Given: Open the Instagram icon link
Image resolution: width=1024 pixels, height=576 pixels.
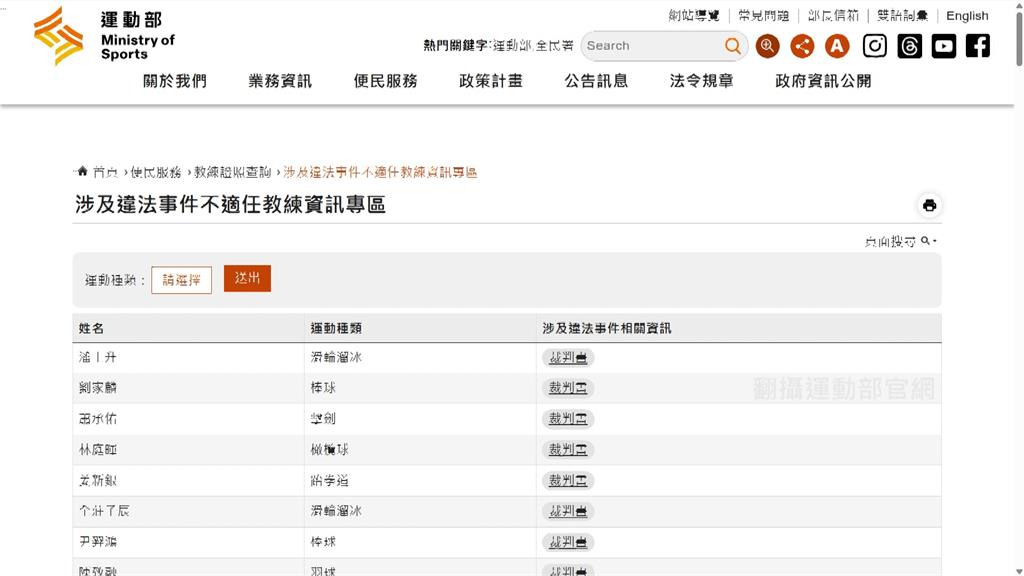Looking at the screenshot, I should click(874, 46).
